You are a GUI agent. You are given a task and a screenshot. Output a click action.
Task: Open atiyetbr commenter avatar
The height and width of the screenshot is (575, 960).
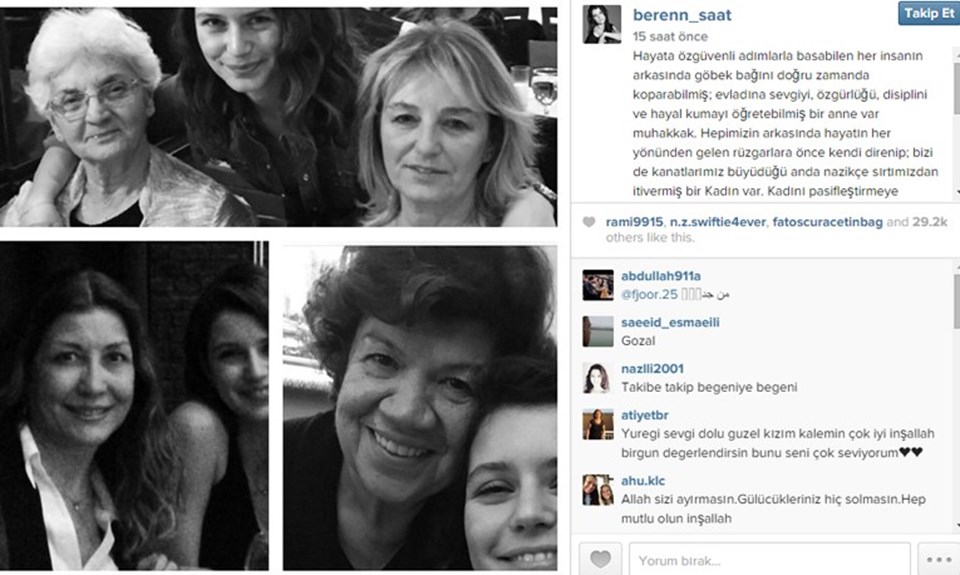point(598,424)
